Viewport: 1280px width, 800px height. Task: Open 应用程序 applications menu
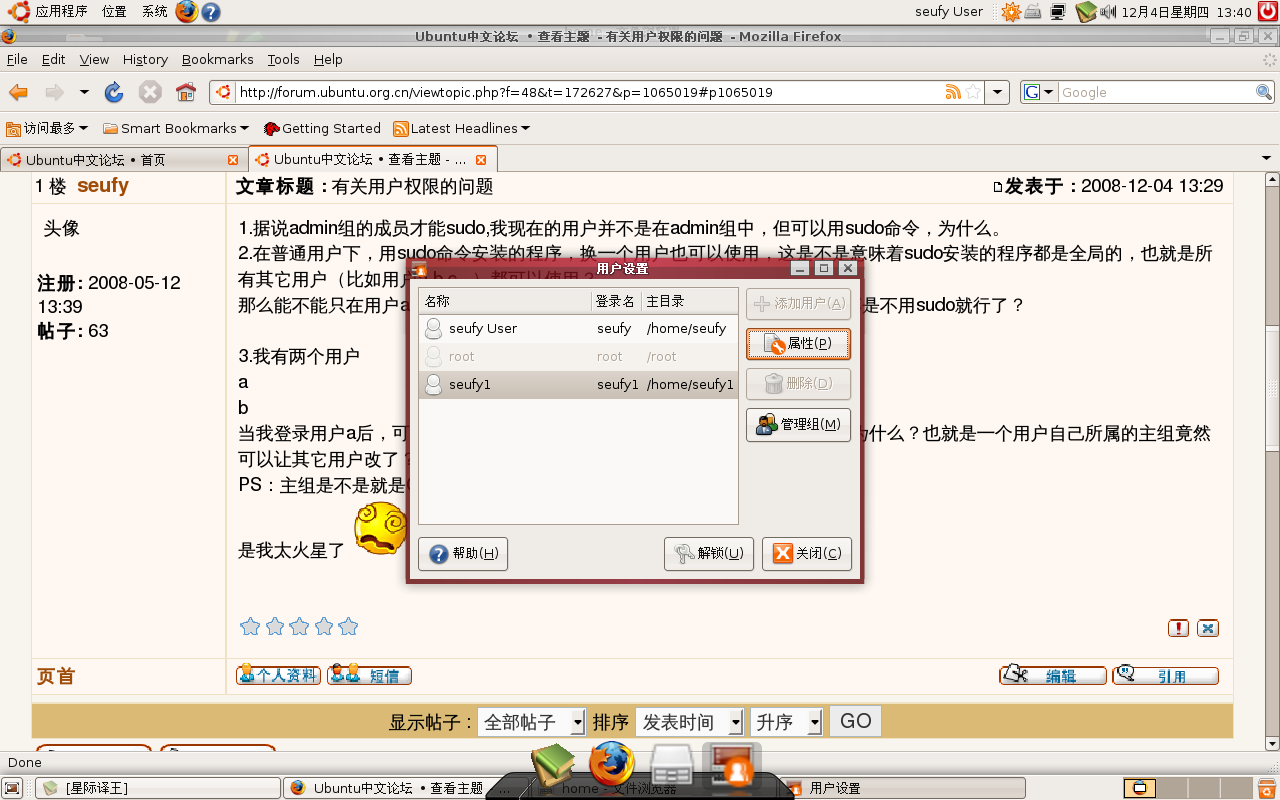50,12
